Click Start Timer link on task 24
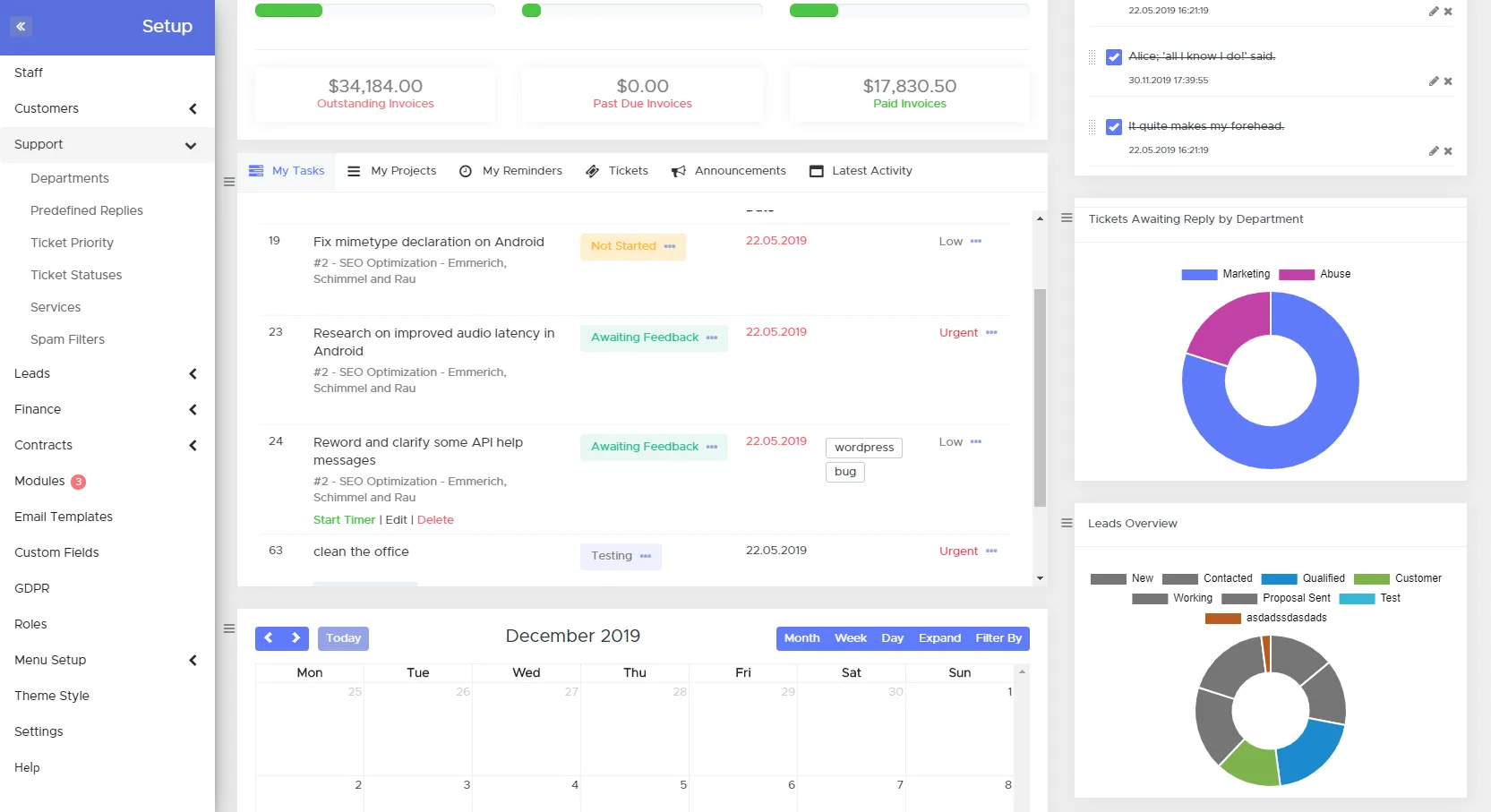This screenshot has height=812, width=1491. (x=344, y=520)
